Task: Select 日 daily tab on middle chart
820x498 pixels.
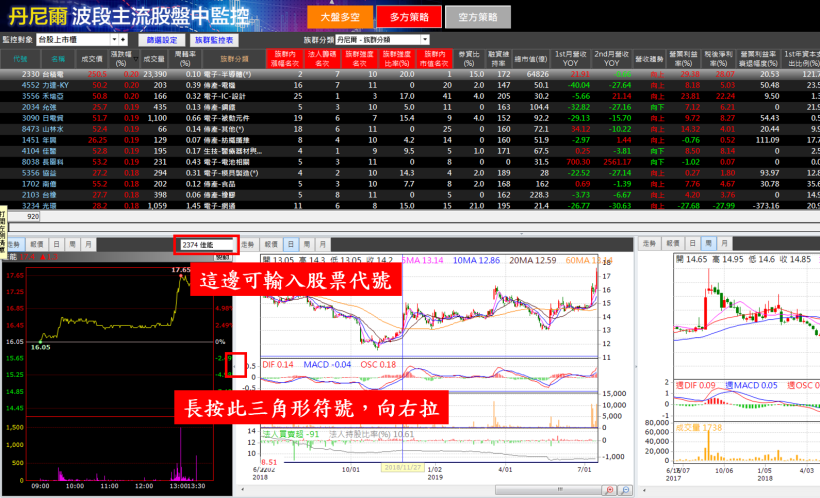Action: click(x=291, y=244)
